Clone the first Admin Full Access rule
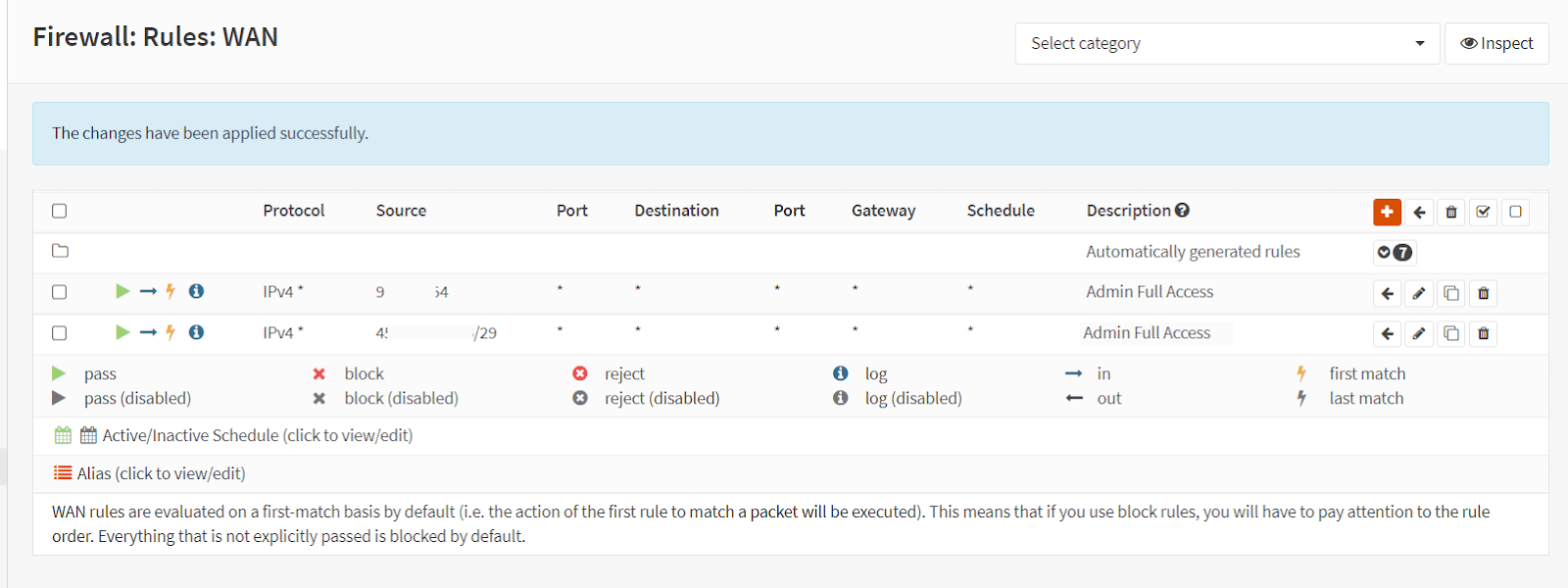 pyautogui.click(x=1451, y=293)
